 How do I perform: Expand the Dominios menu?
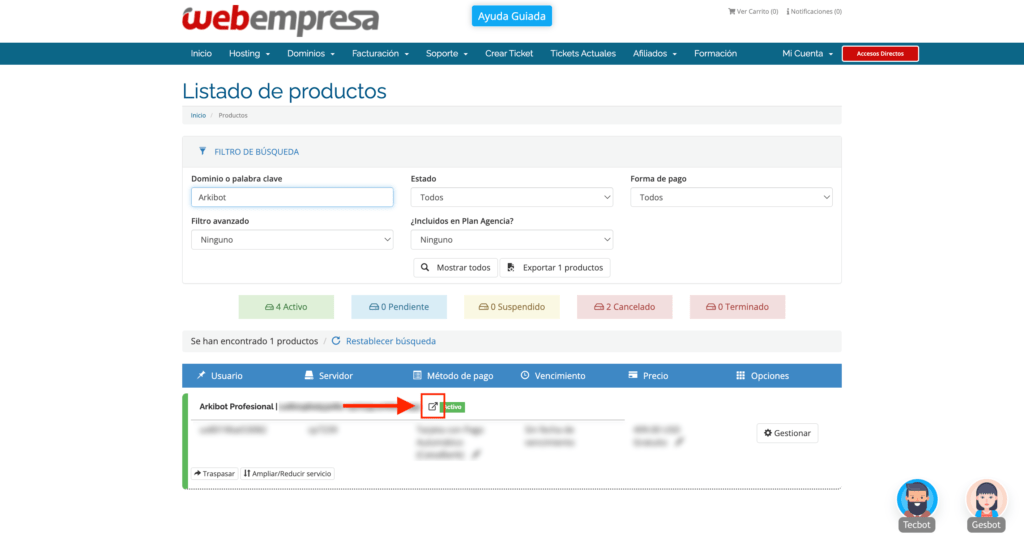click(x=311, y=54)
